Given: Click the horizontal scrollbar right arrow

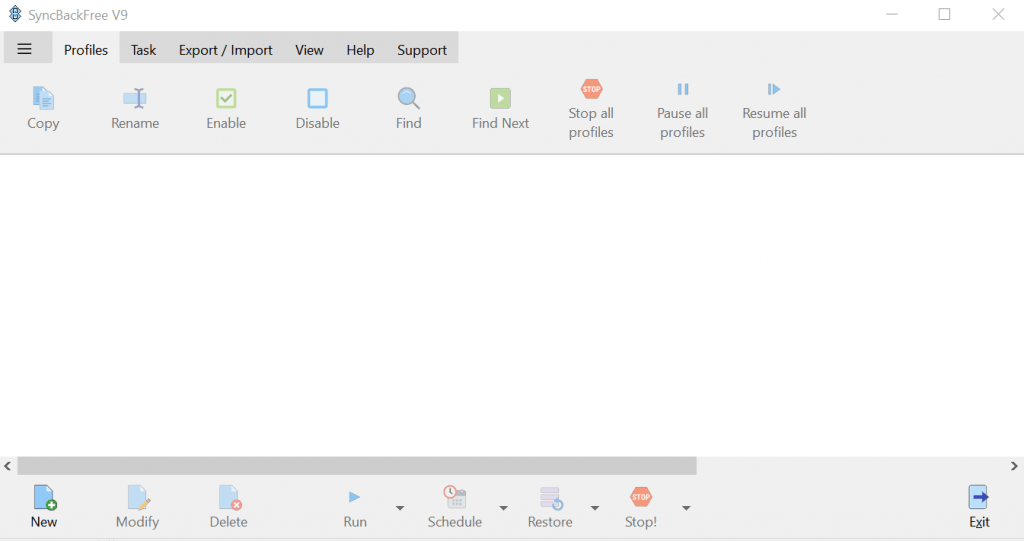Looking at the screenshot, I should 1014,466.
